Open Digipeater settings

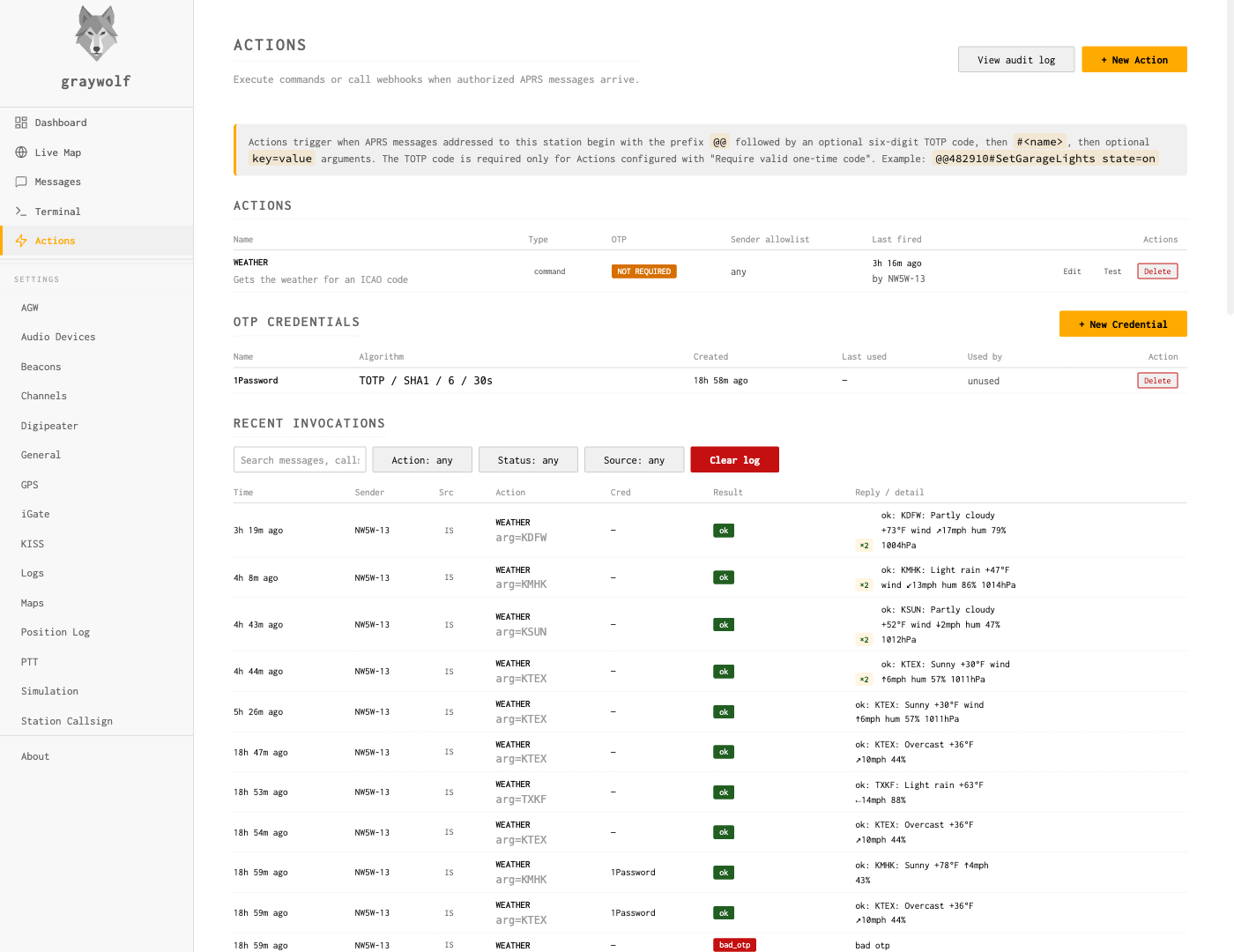pos(96,426)
